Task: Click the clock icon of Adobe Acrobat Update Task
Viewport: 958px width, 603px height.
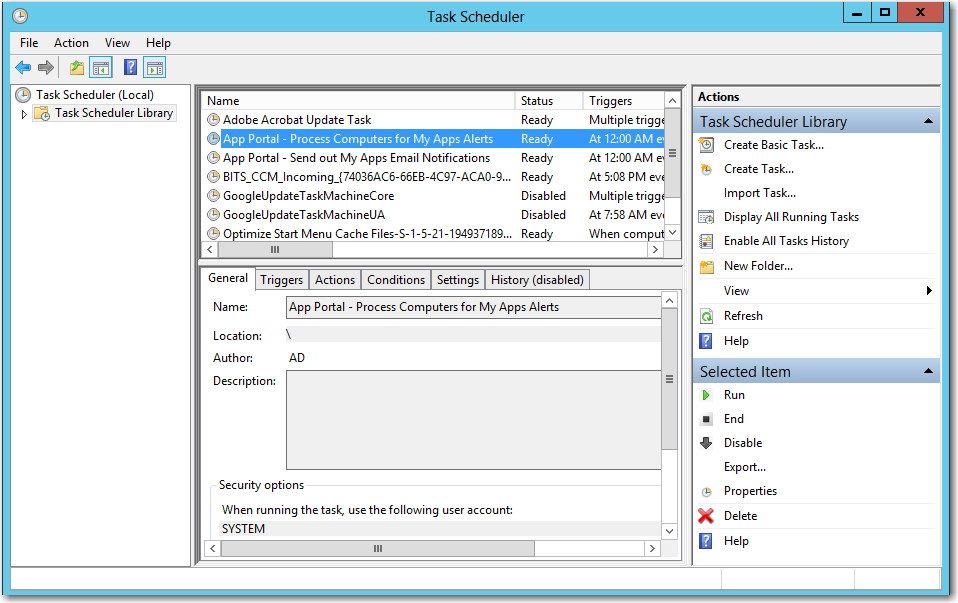Action: 213,120
